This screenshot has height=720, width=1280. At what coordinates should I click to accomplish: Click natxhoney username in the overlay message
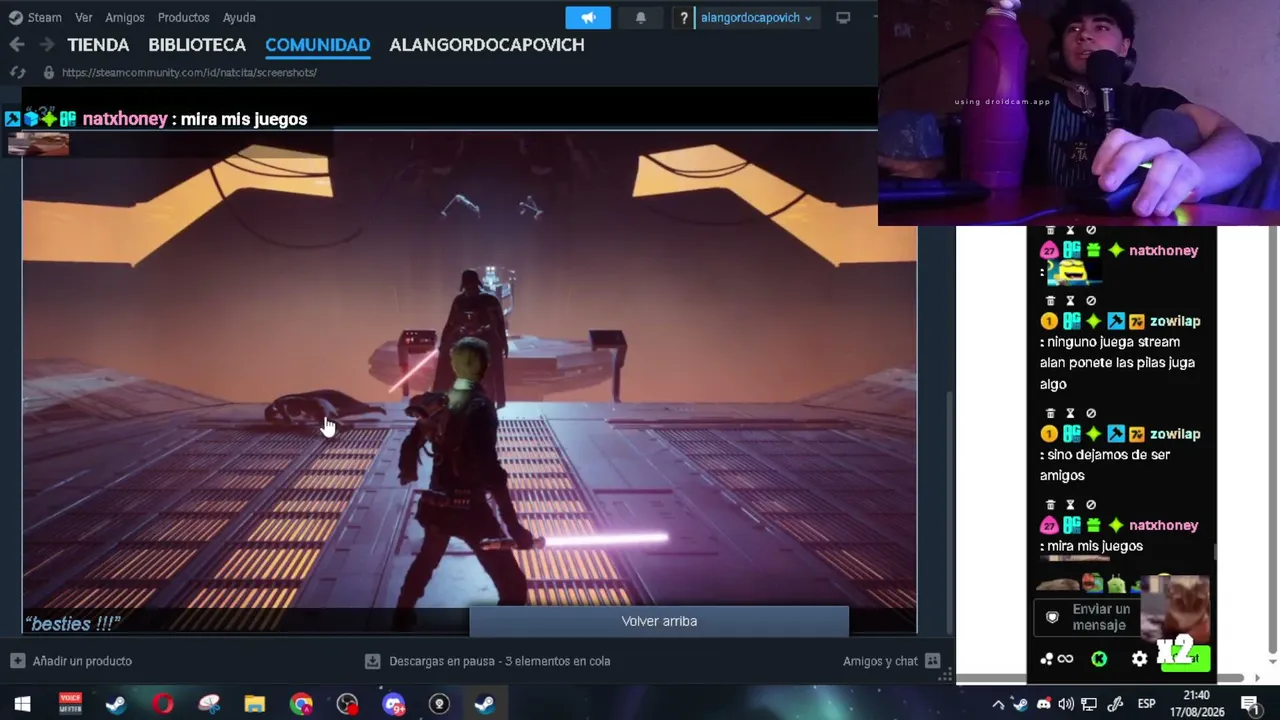(x=125, y=119)
